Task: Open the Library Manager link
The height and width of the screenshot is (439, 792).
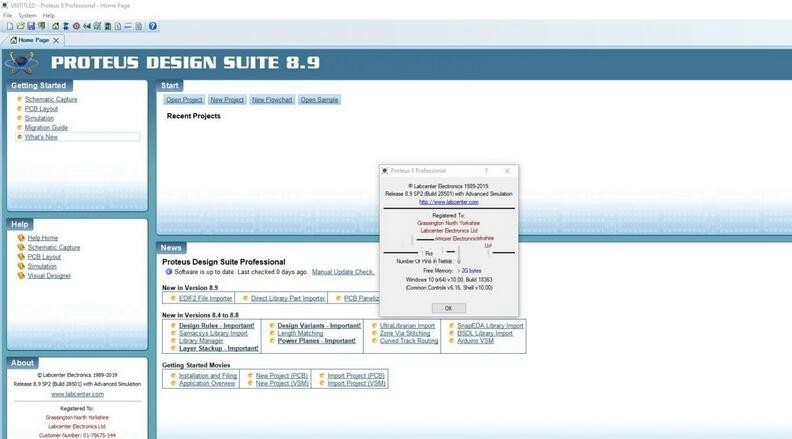Action: [201, 341]
